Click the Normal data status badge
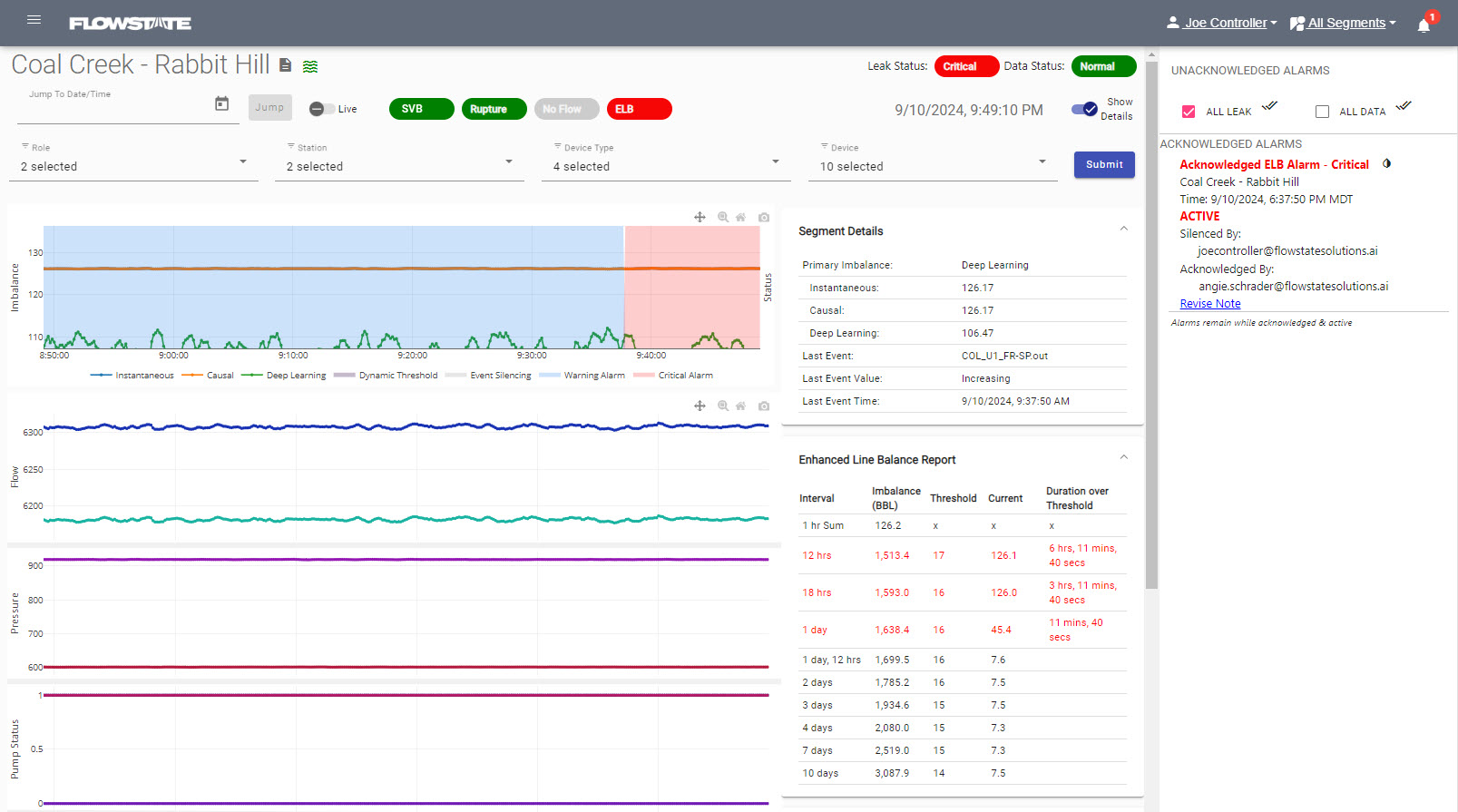 (1103, 66)
